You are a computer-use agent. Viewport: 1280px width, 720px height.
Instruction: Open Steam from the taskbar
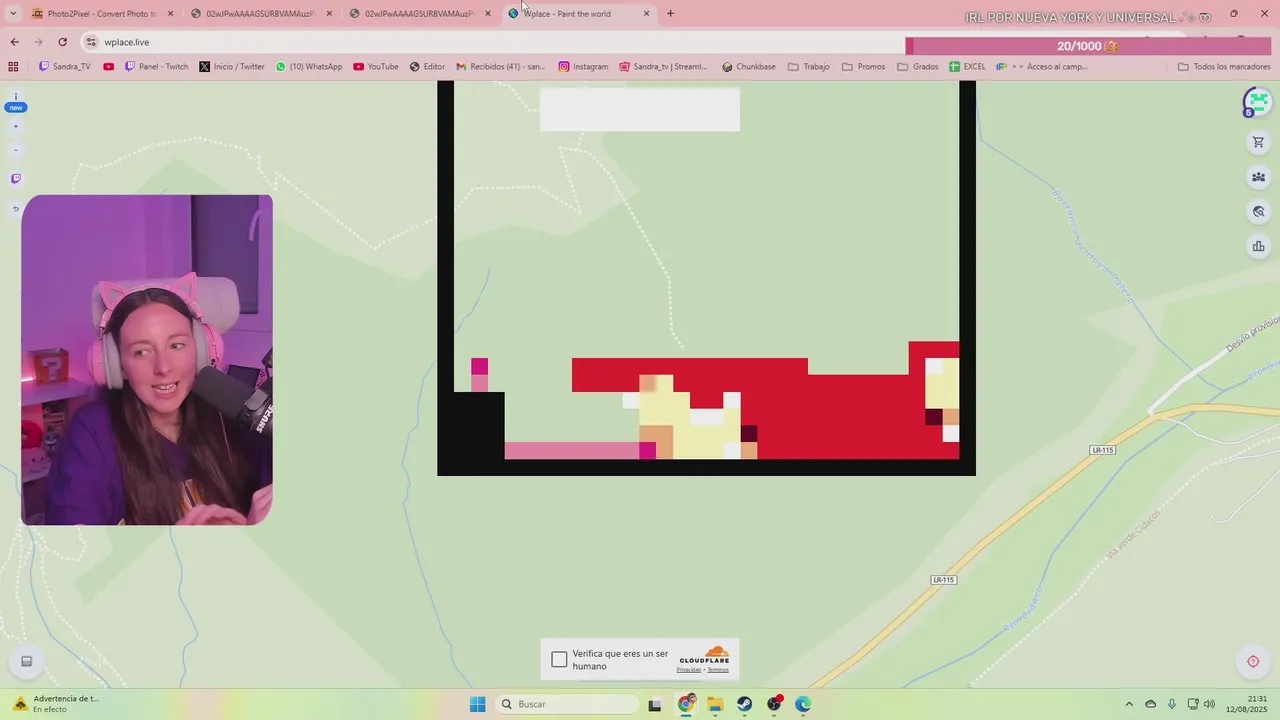[744, 704]
